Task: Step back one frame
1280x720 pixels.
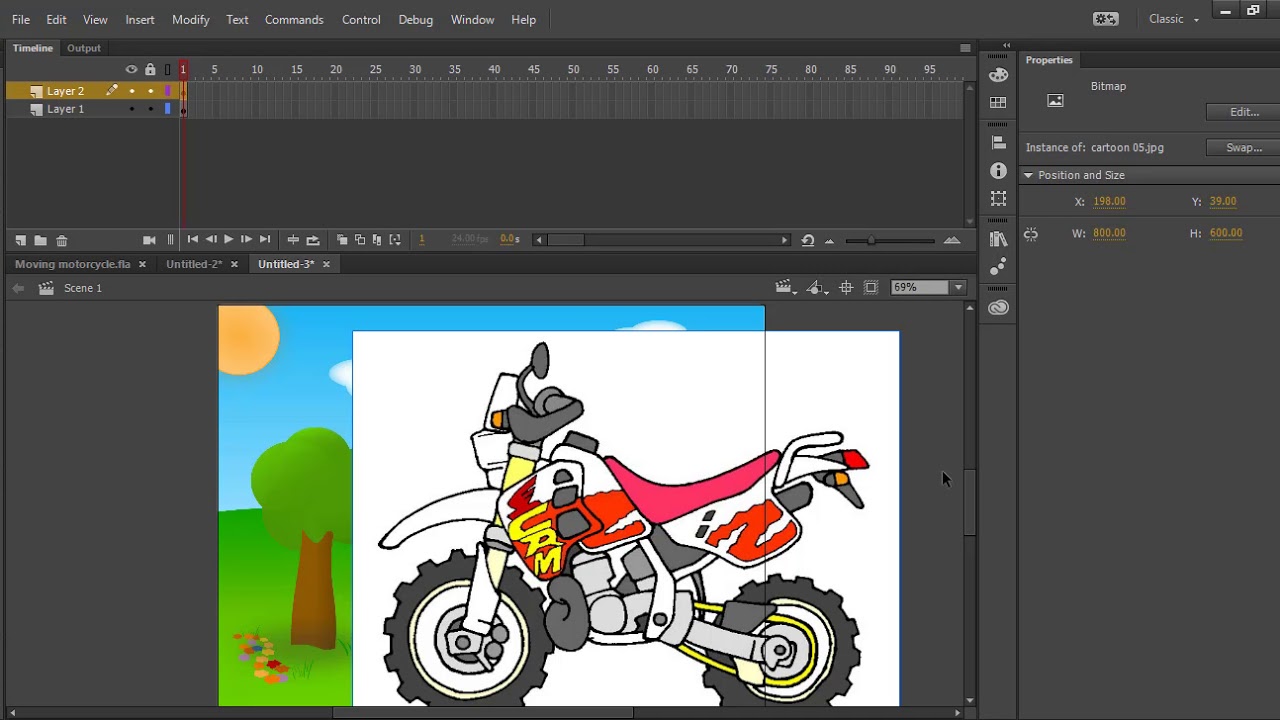Action: (210, 239)
